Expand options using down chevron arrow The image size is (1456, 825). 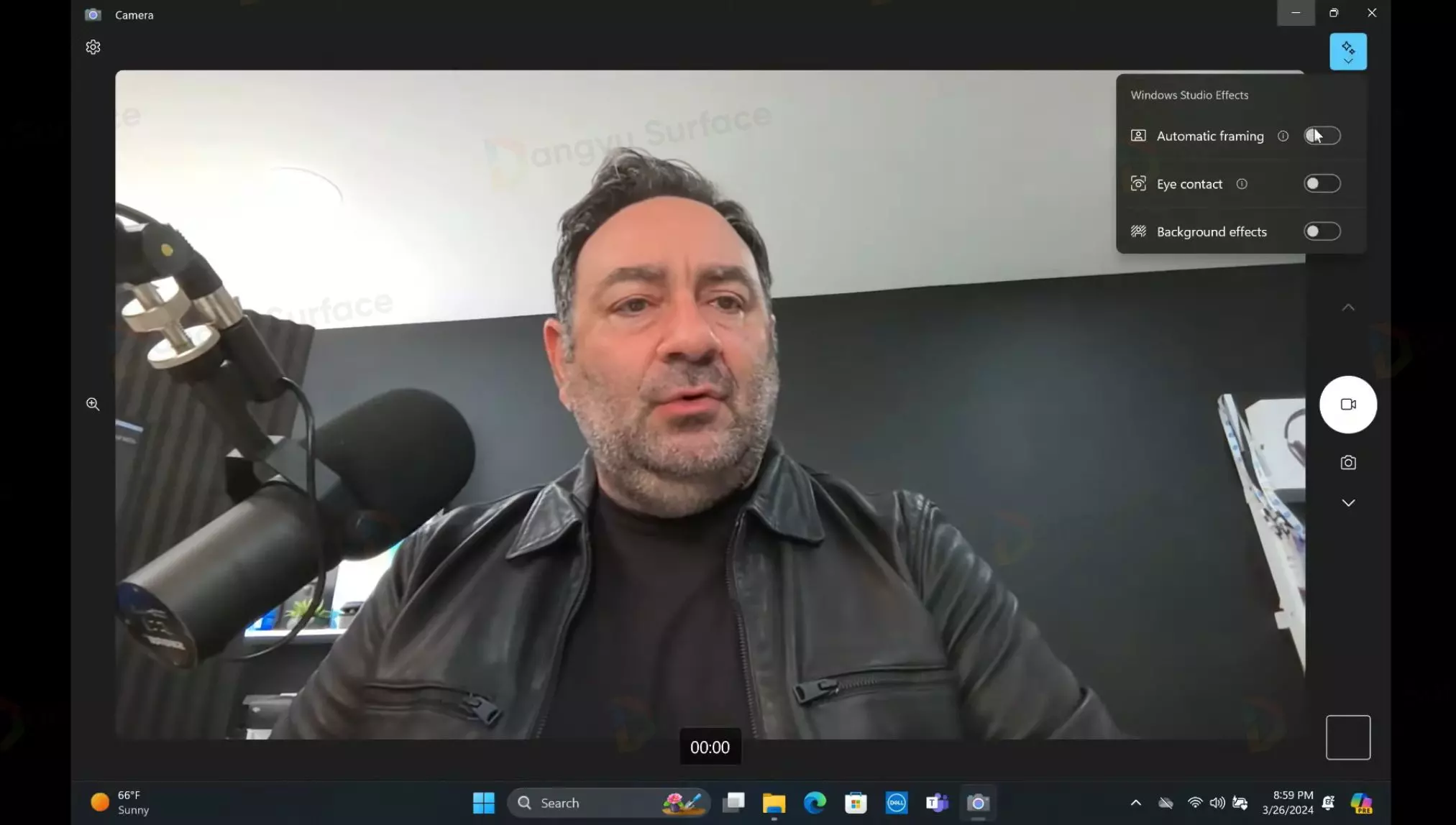coord(1348,502)
